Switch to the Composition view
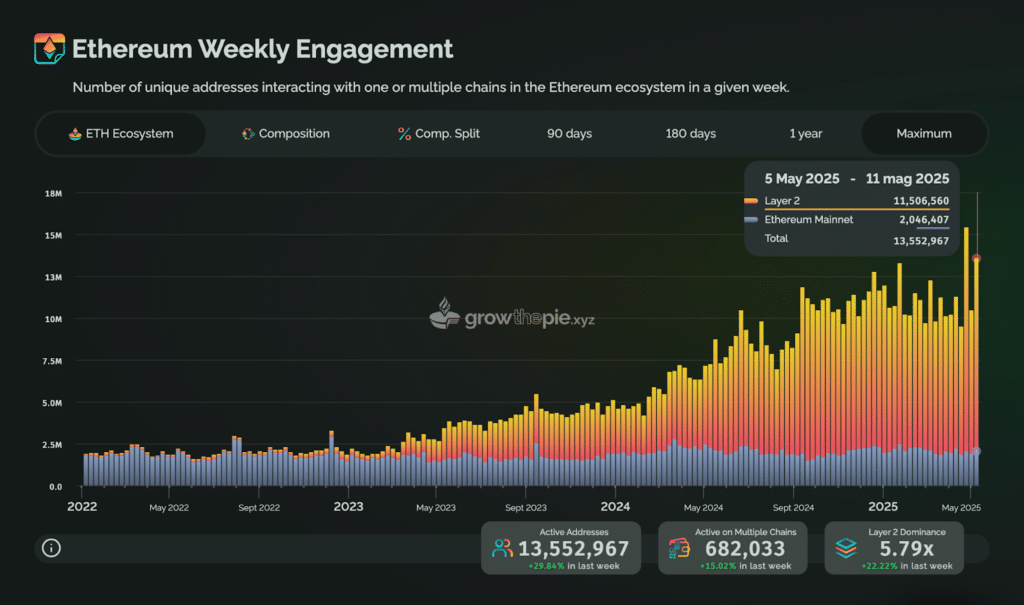 click(285, 133)
